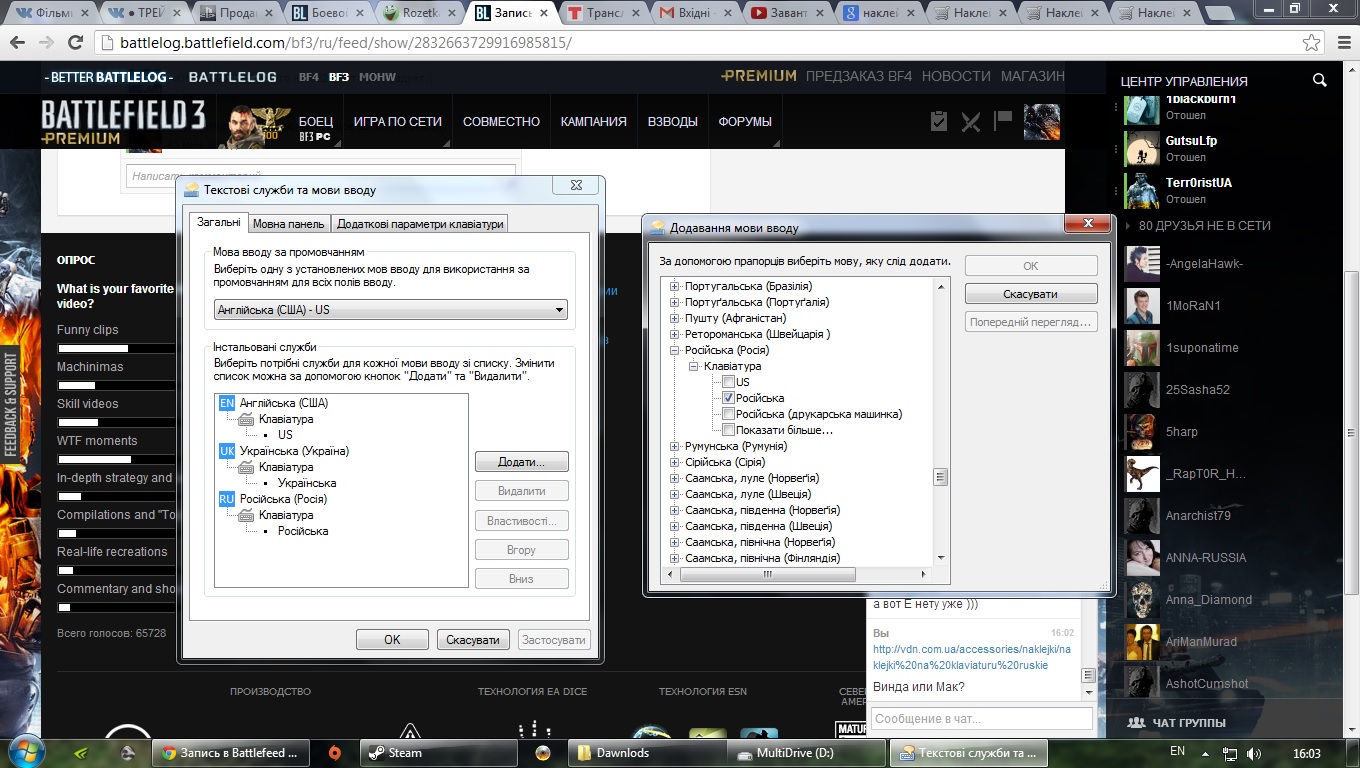Open Додаткові параметри клавіатури tab
The width and height of the screenshot is (1360, 768).
420,224
